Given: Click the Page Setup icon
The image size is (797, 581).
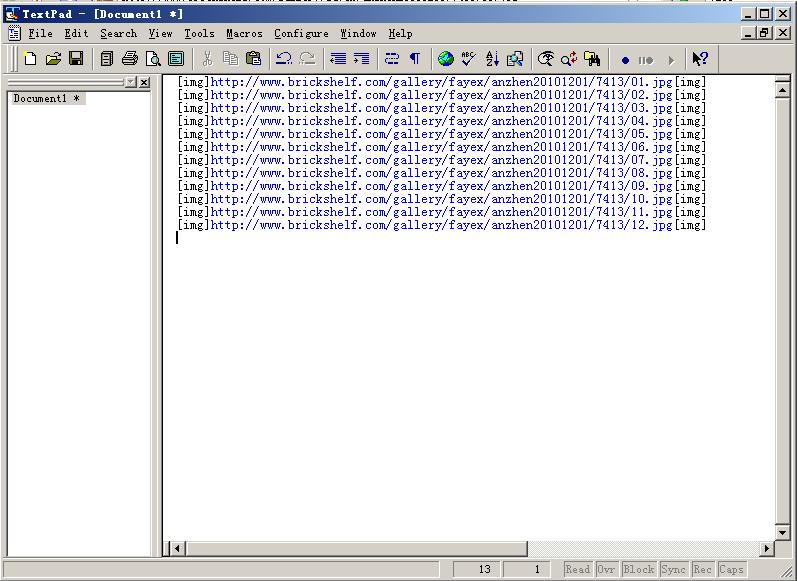Looking at the screenshot, I should point(176,59).
